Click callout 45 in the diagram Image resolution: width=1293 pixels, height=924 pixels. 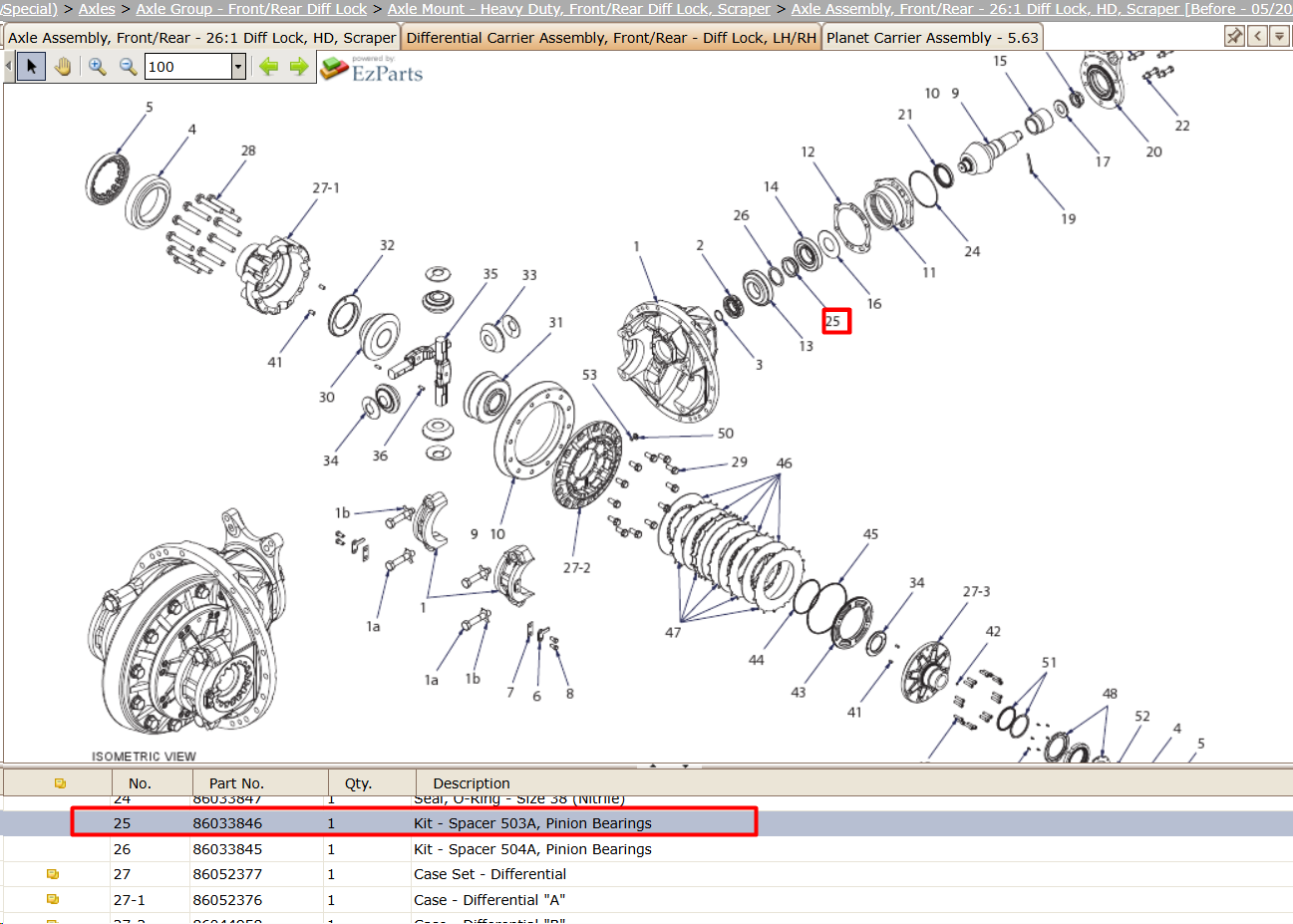[870, 534]
